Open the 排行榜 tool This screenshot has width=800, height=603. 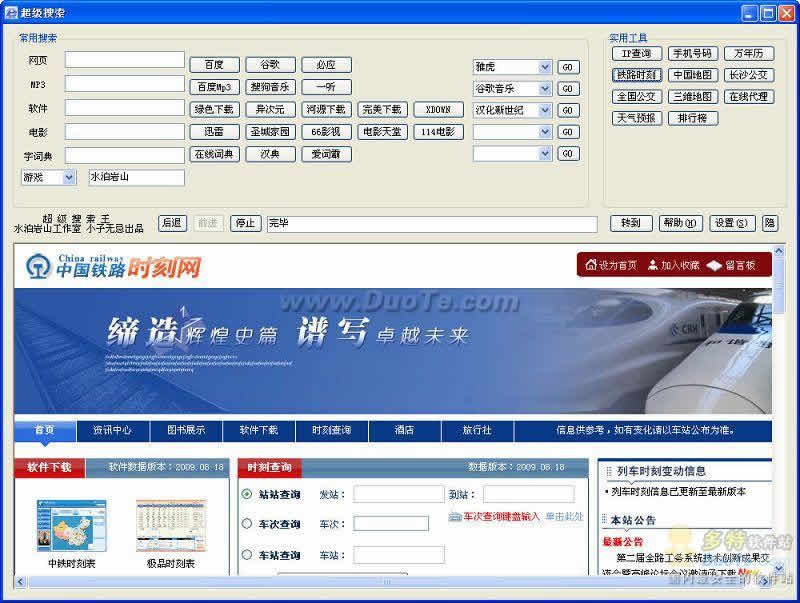pos(693,118)
